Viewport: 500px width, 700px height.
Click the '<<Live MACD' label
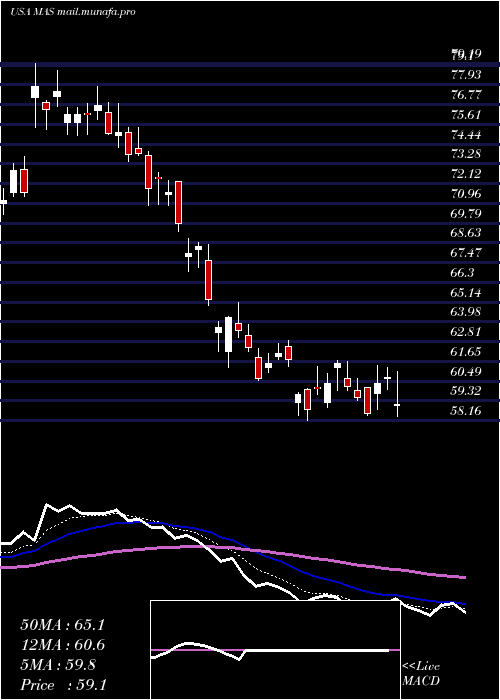tap(421, 674)
